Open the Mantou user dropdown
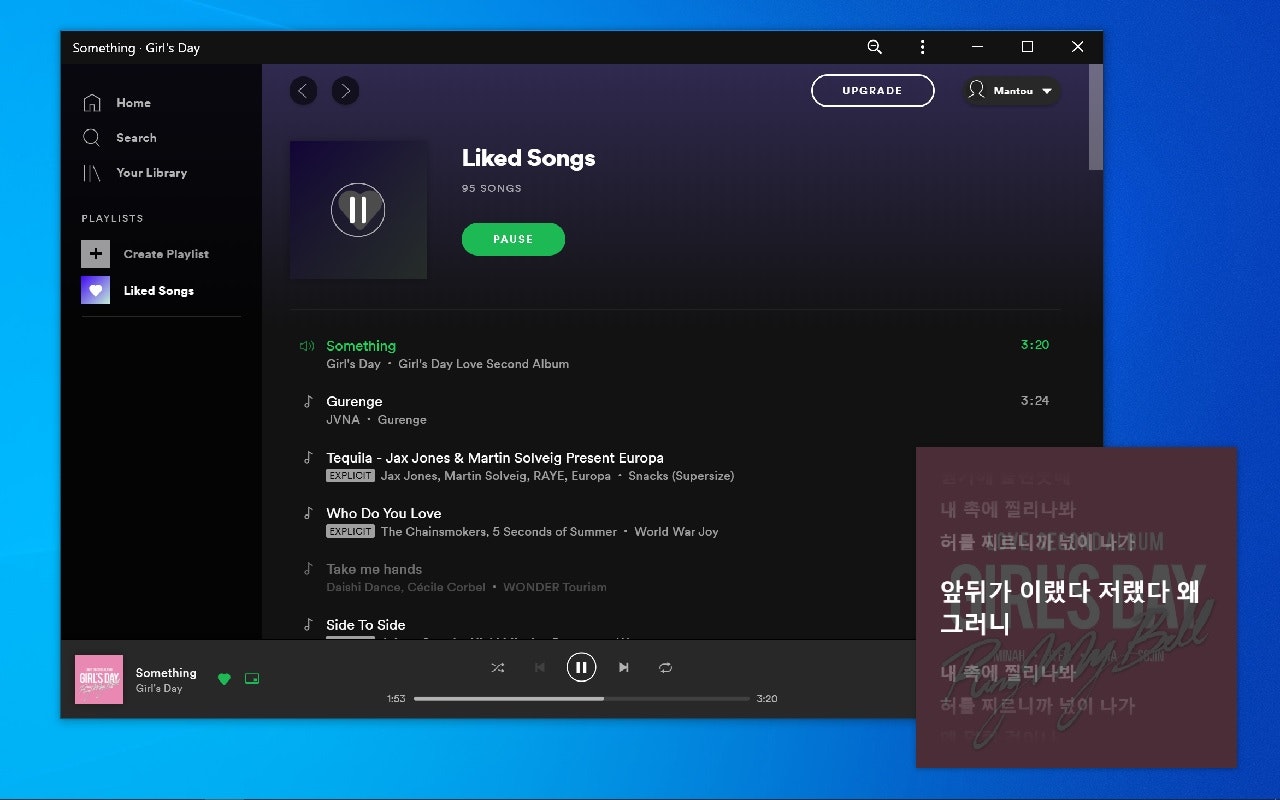The height and width of the screenshot is (800, 1280). coord(1011,91)
